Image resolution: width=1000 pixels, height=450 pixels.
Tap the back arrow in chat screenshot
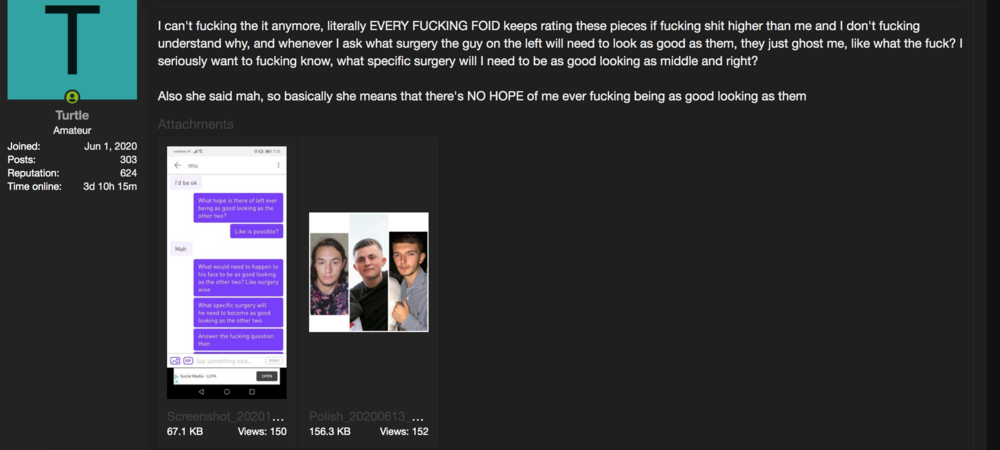coord(178,165)
